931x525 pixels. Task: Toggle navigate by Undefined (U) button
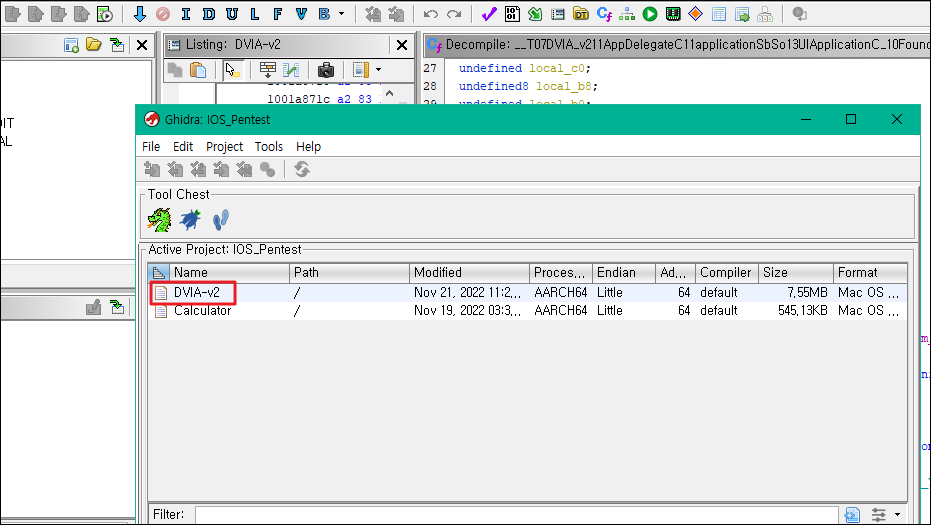tap(232, 14)
